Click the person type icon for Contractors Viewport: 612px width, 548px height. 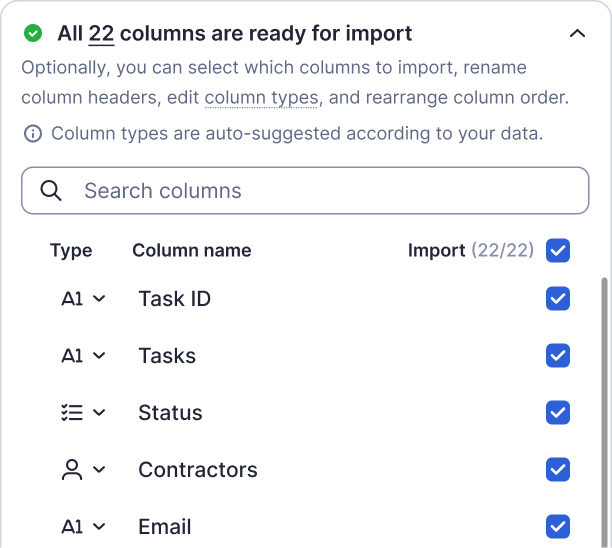click(x=72, y=470)
